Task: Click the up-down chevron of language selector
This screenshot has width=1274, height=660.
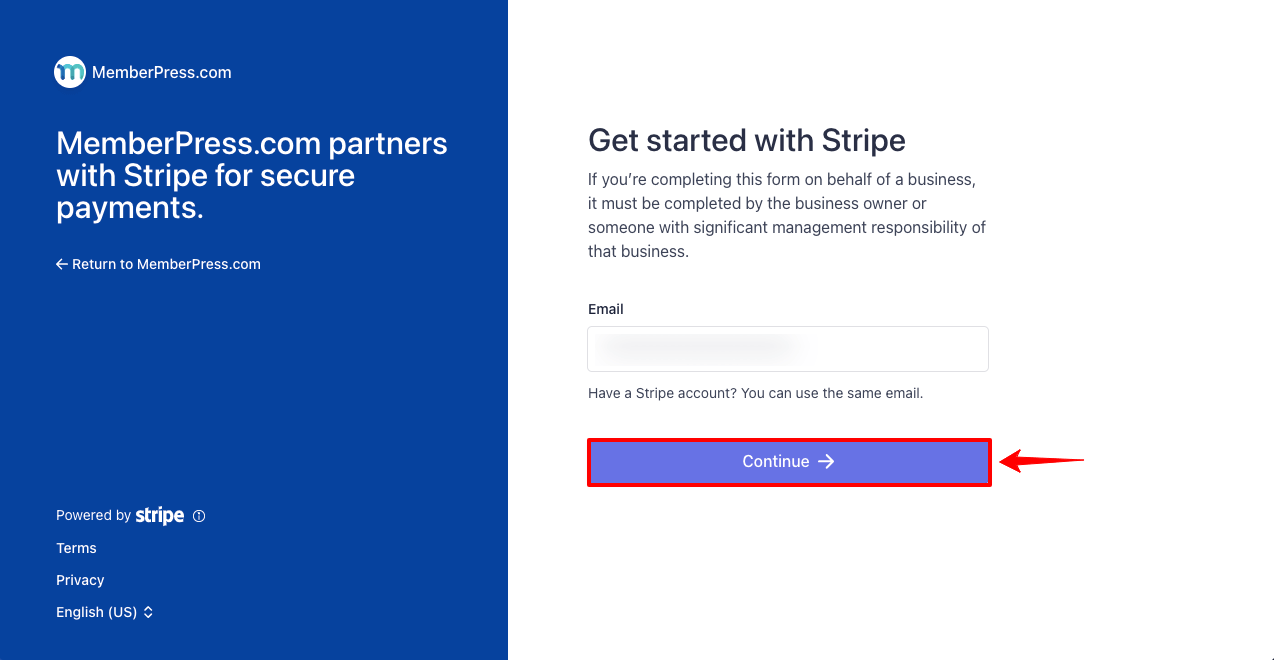Action: [148, 612]
